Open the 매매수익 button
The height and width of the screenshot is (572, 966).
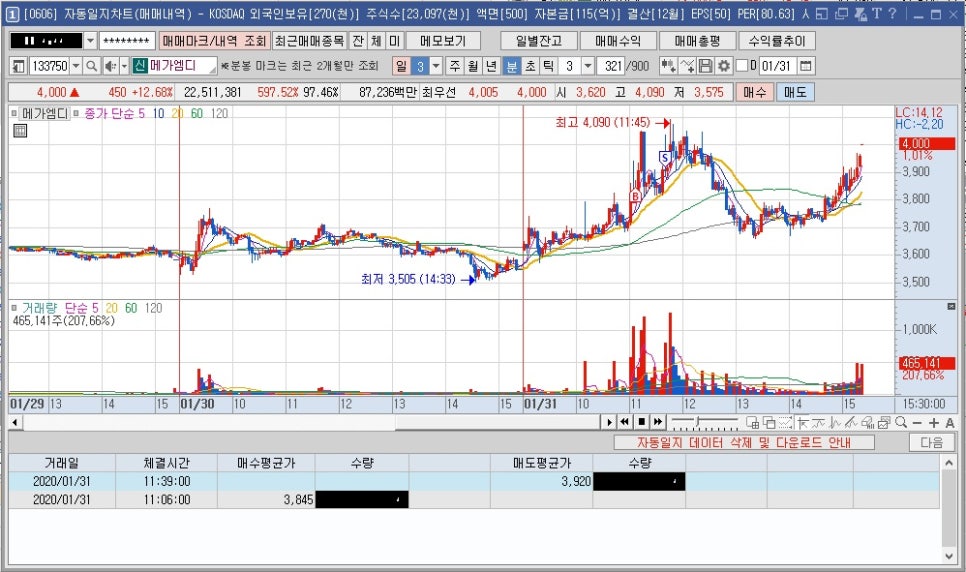tap(618, 41)
